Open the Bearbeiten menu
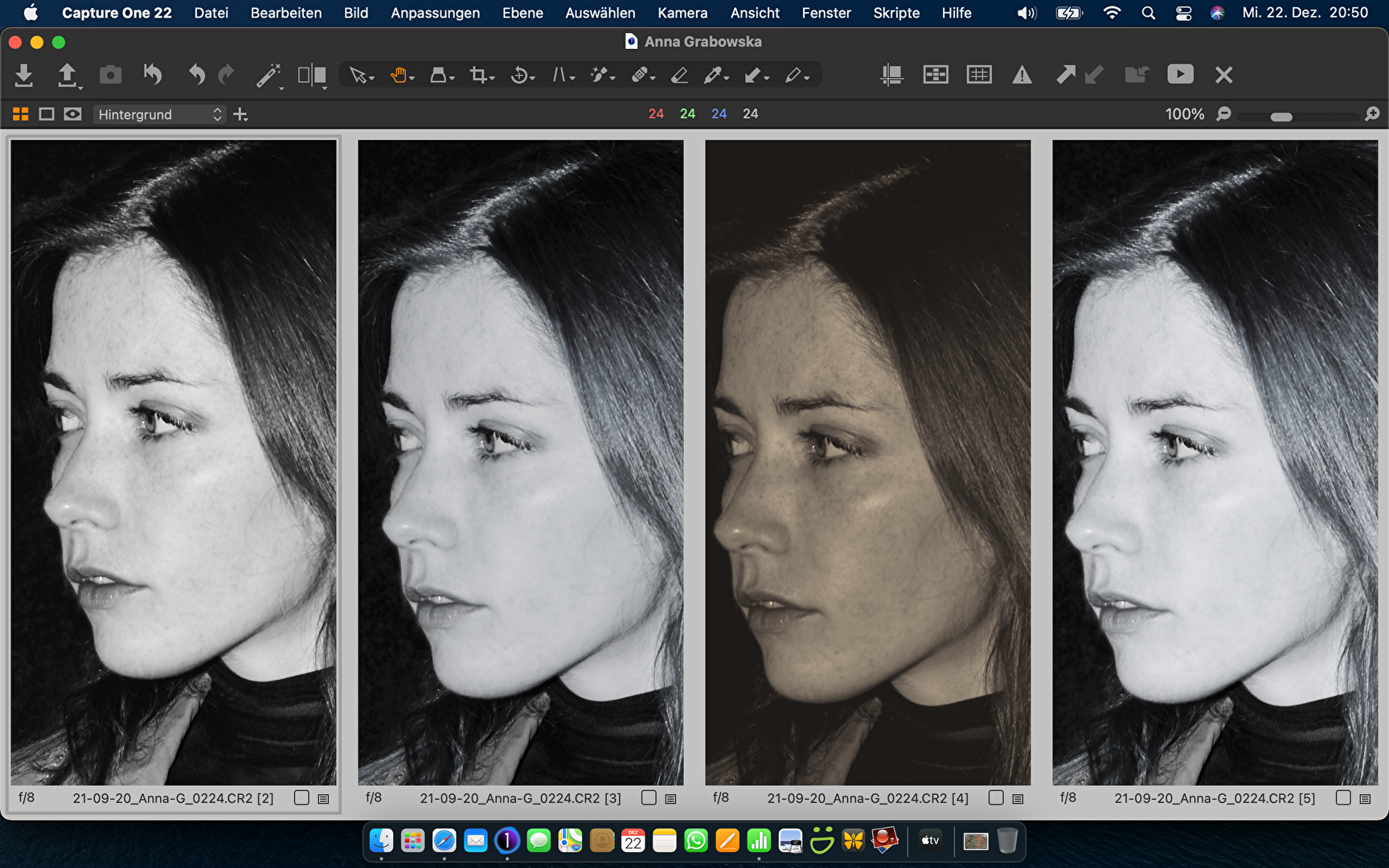Image resolution: width=1389 pixels, height=868 pixels. coord(286,13)
